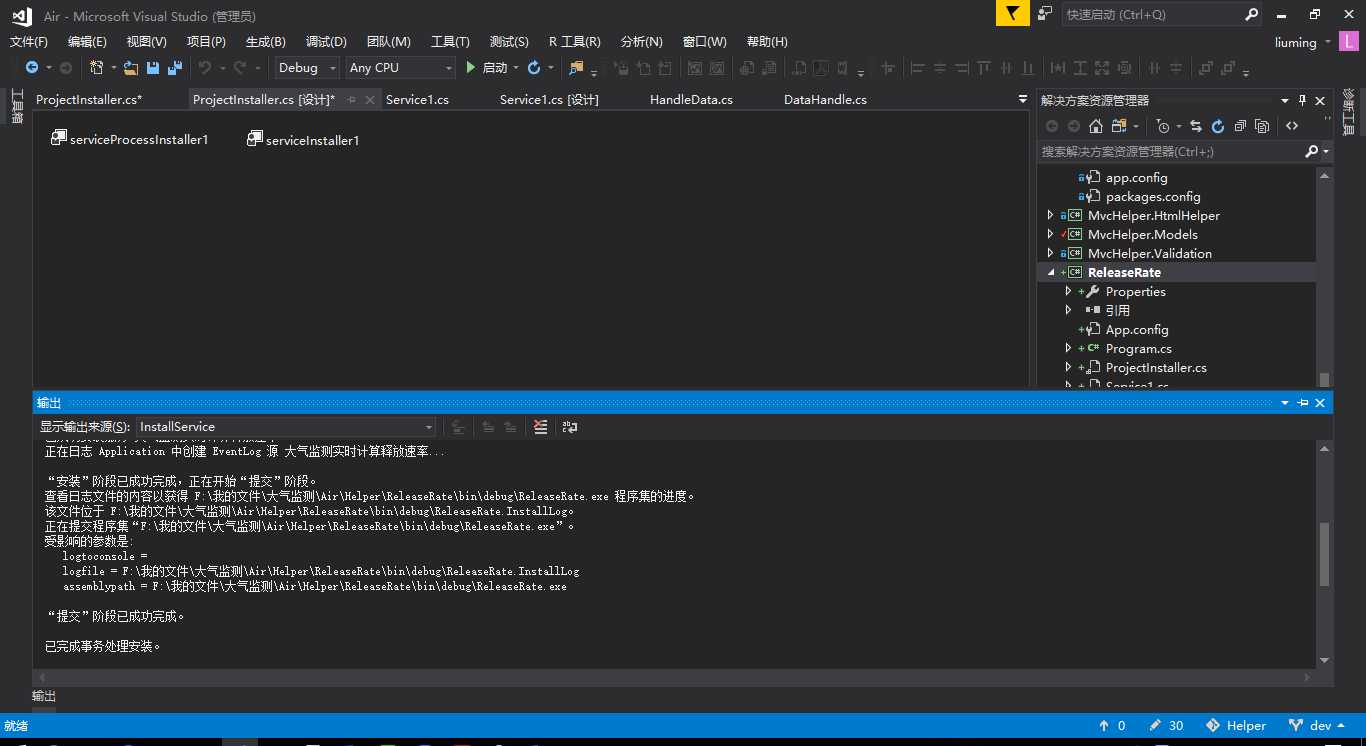1366x746 pixels.
Task: Click the feedback flag notification icon
Action: click(x=1013, y=14)
